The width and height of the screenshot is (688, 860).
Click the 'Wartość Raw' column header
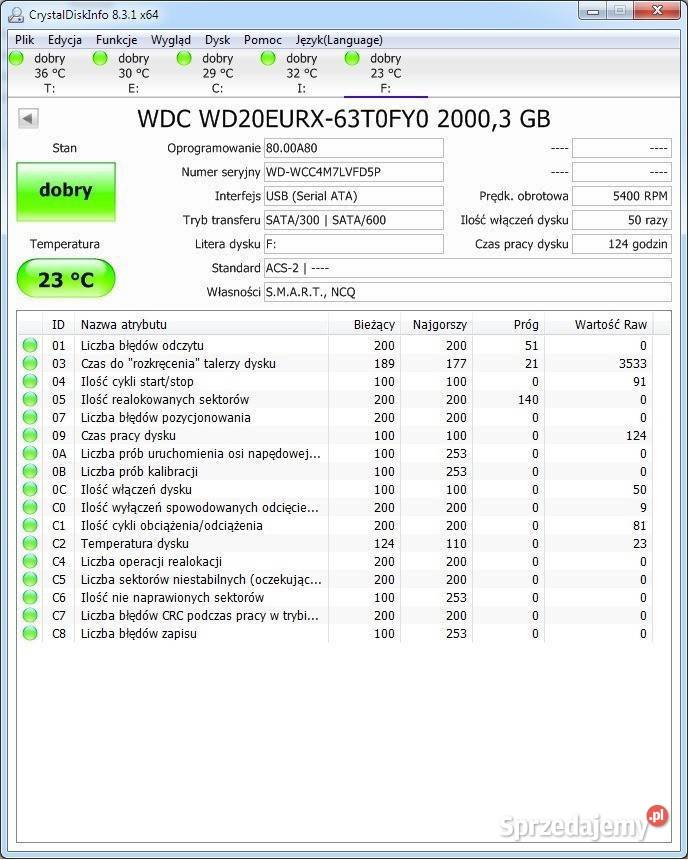pos(609,324)
